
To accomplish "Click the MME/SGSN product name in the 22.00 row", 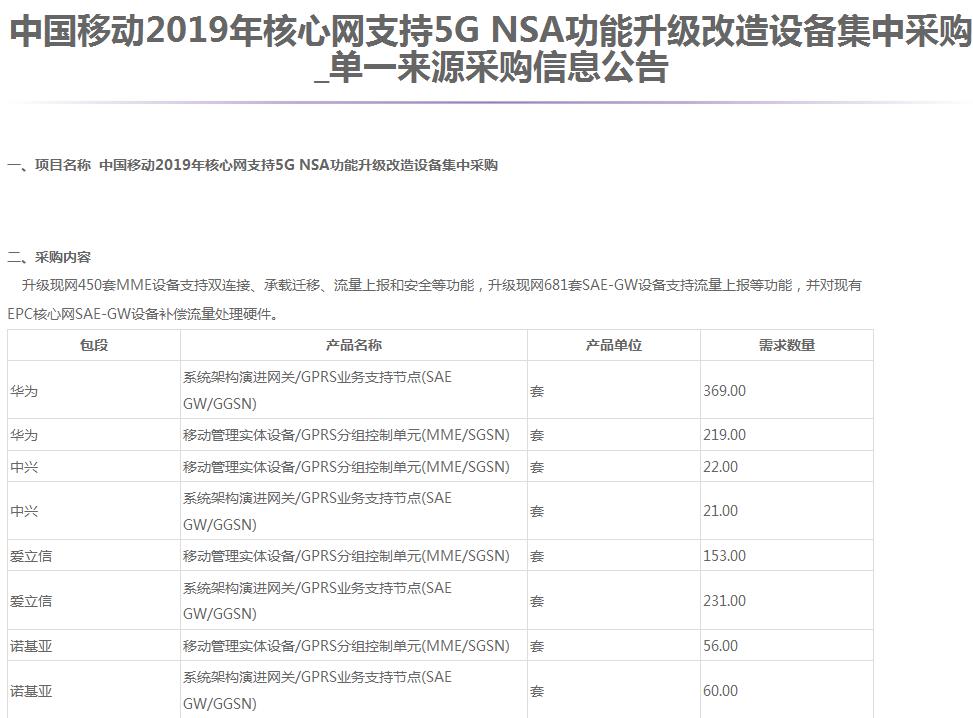I will [346, 467].
